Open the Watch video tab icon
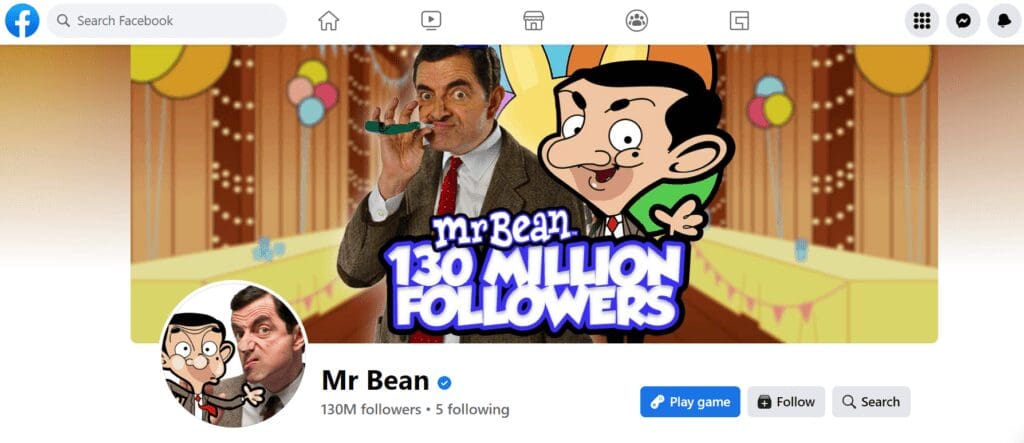1024x443 pixels. point(431,21)
